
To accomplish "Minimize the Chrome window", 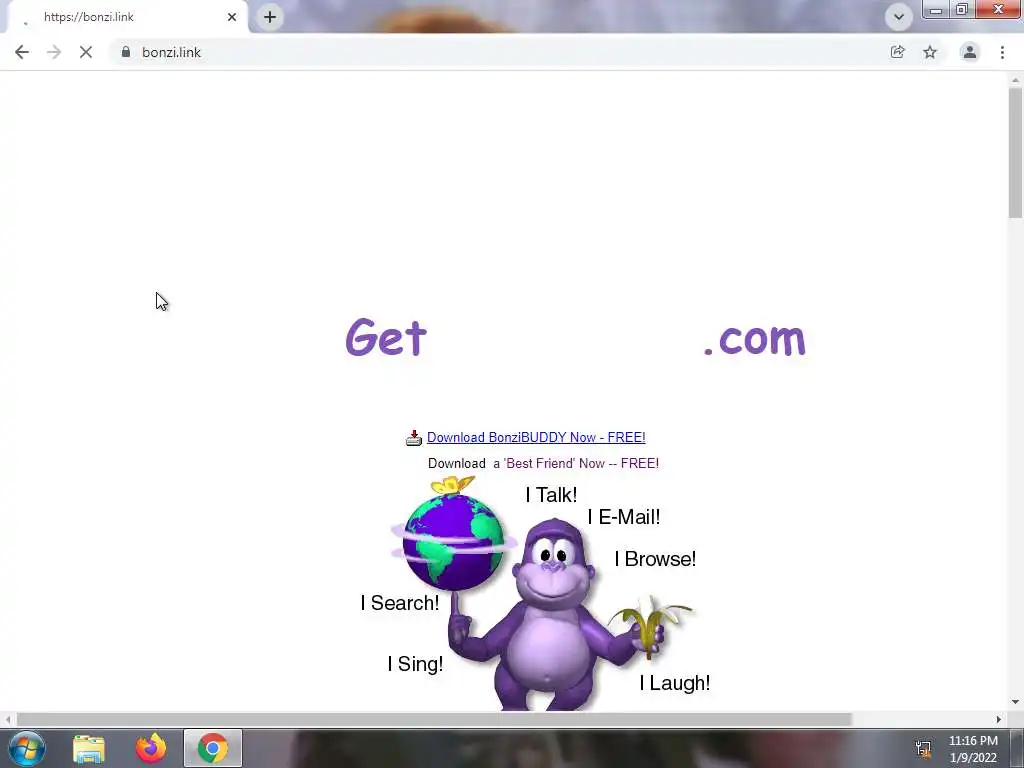I will coord(936,10).
